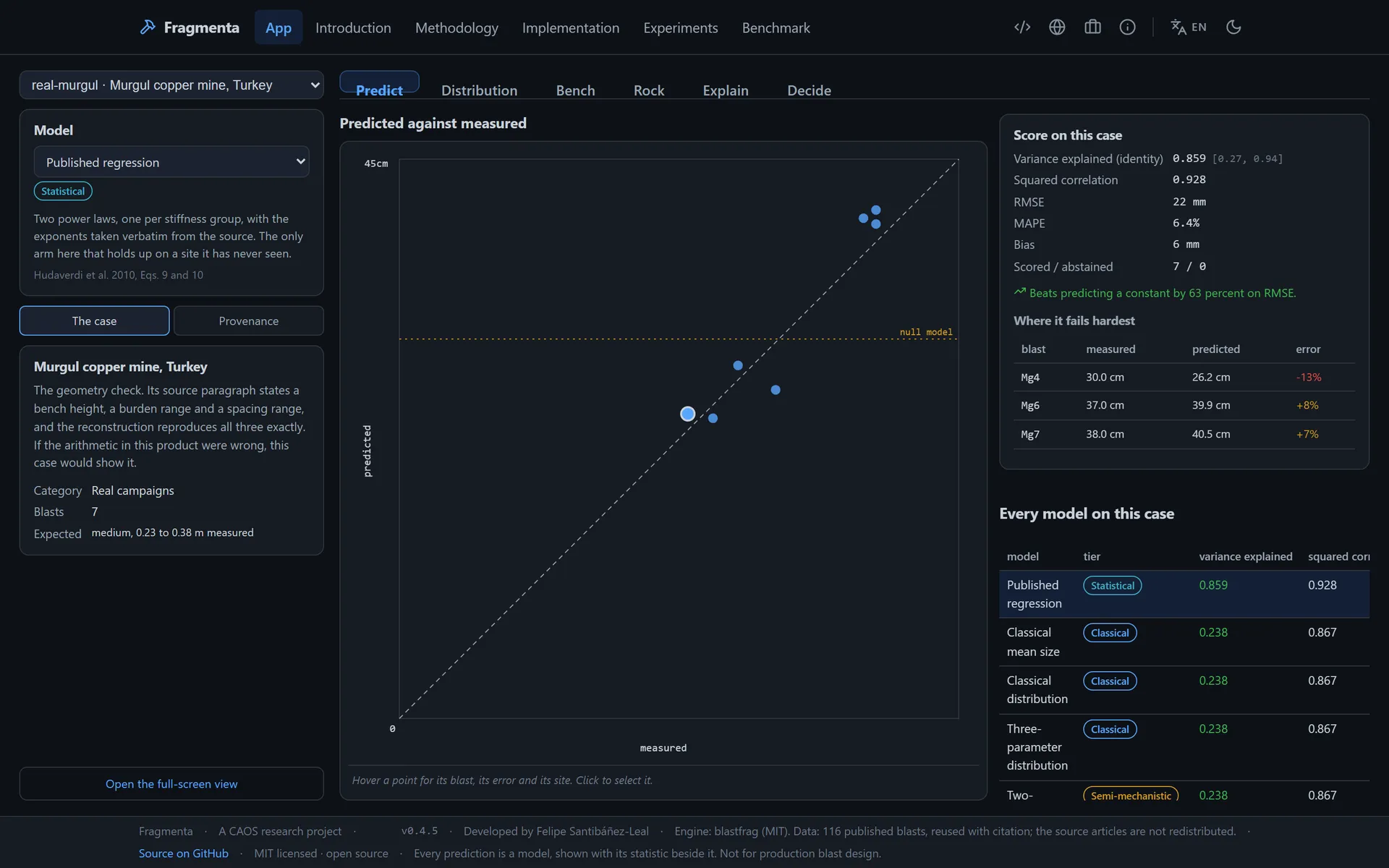
Task: Click the Fragmenta brand name
Action: (x=201, y=27)
